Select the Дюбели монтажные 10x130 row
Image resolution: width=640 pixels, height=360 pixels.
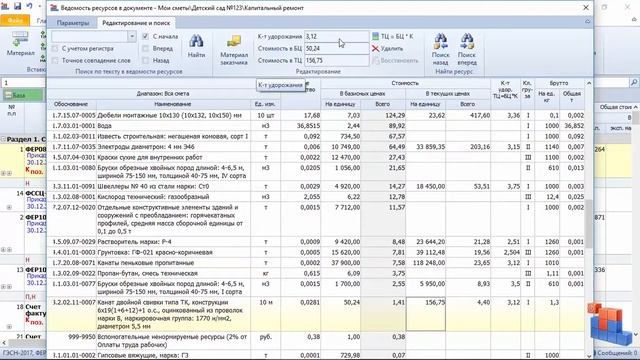(x=316, y=116)
